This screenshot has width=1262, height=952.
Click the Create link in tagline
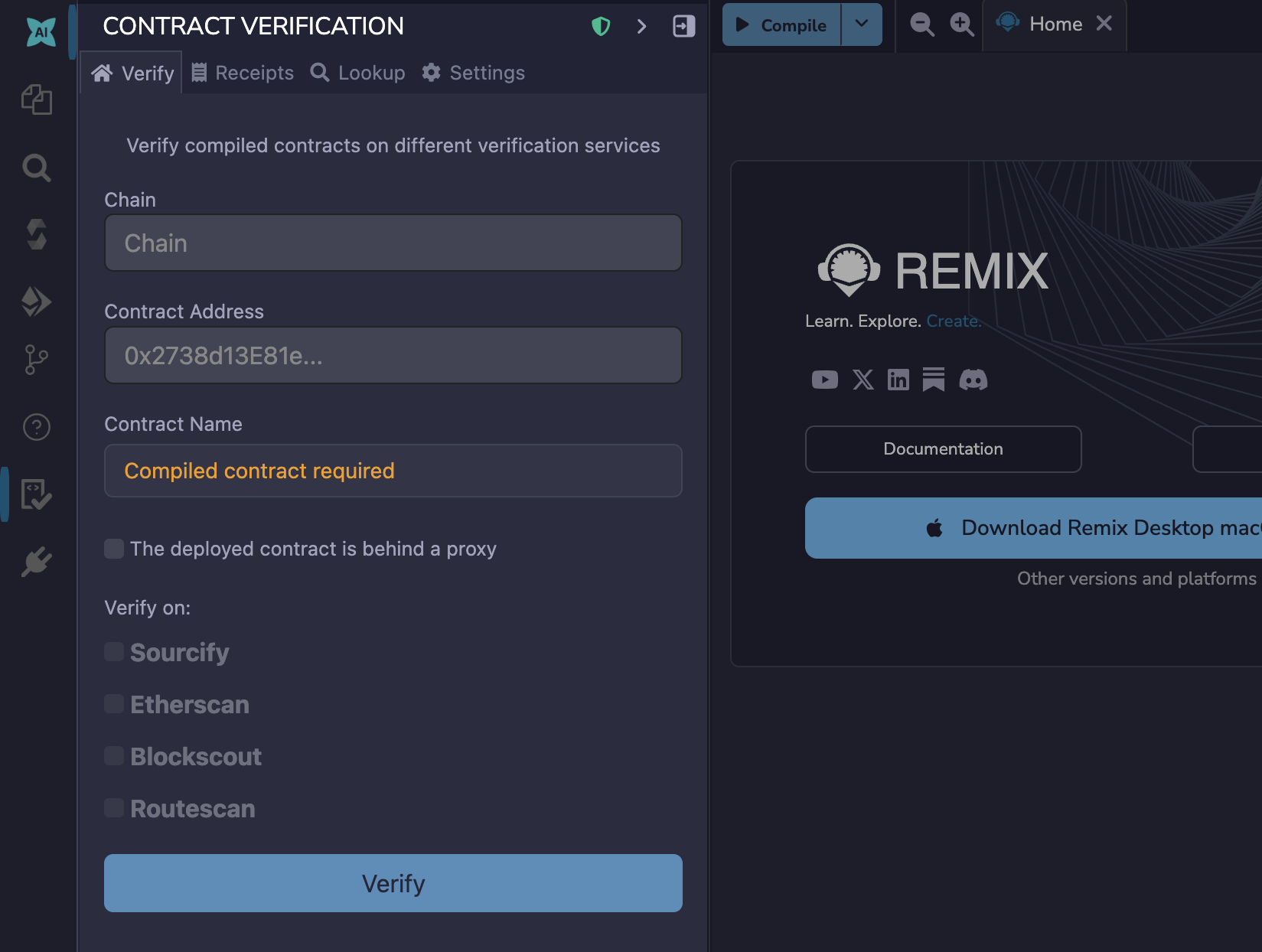[x=954, y=321]
